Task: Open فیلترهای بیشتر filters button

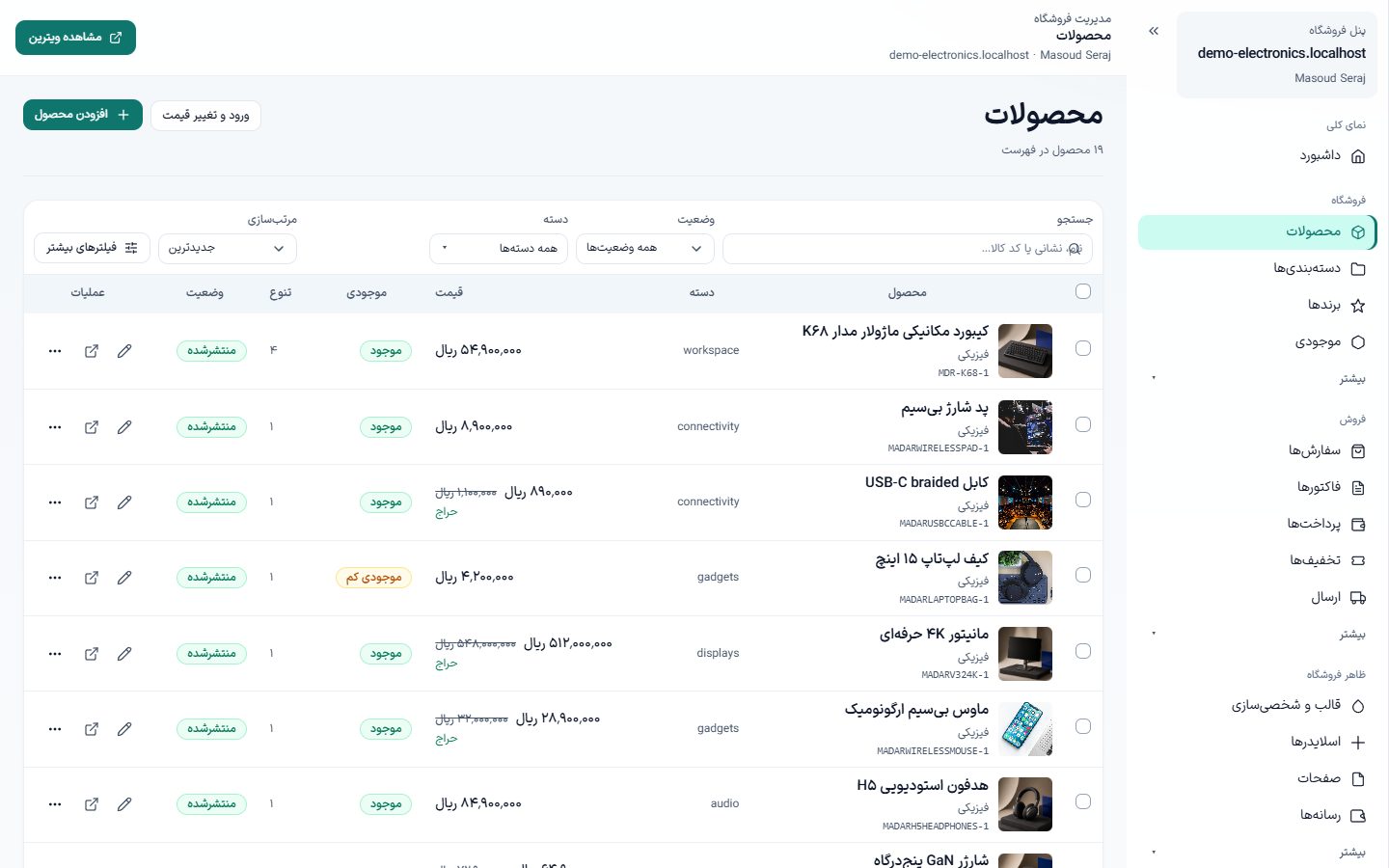Action: [93, 248]
